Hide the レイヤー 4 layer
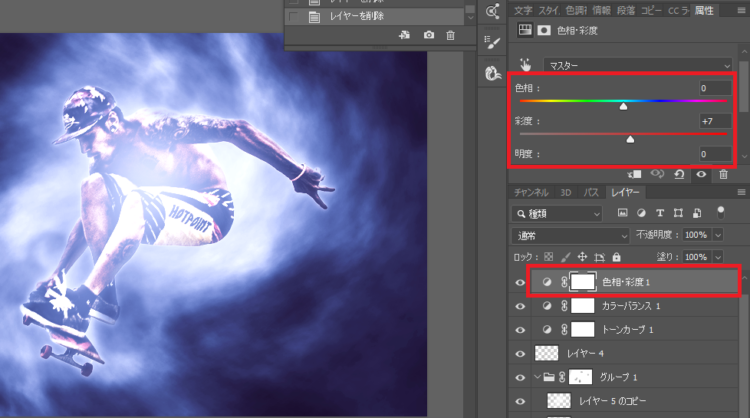Viewport: 750px width, 418px height. click(520, 354)
